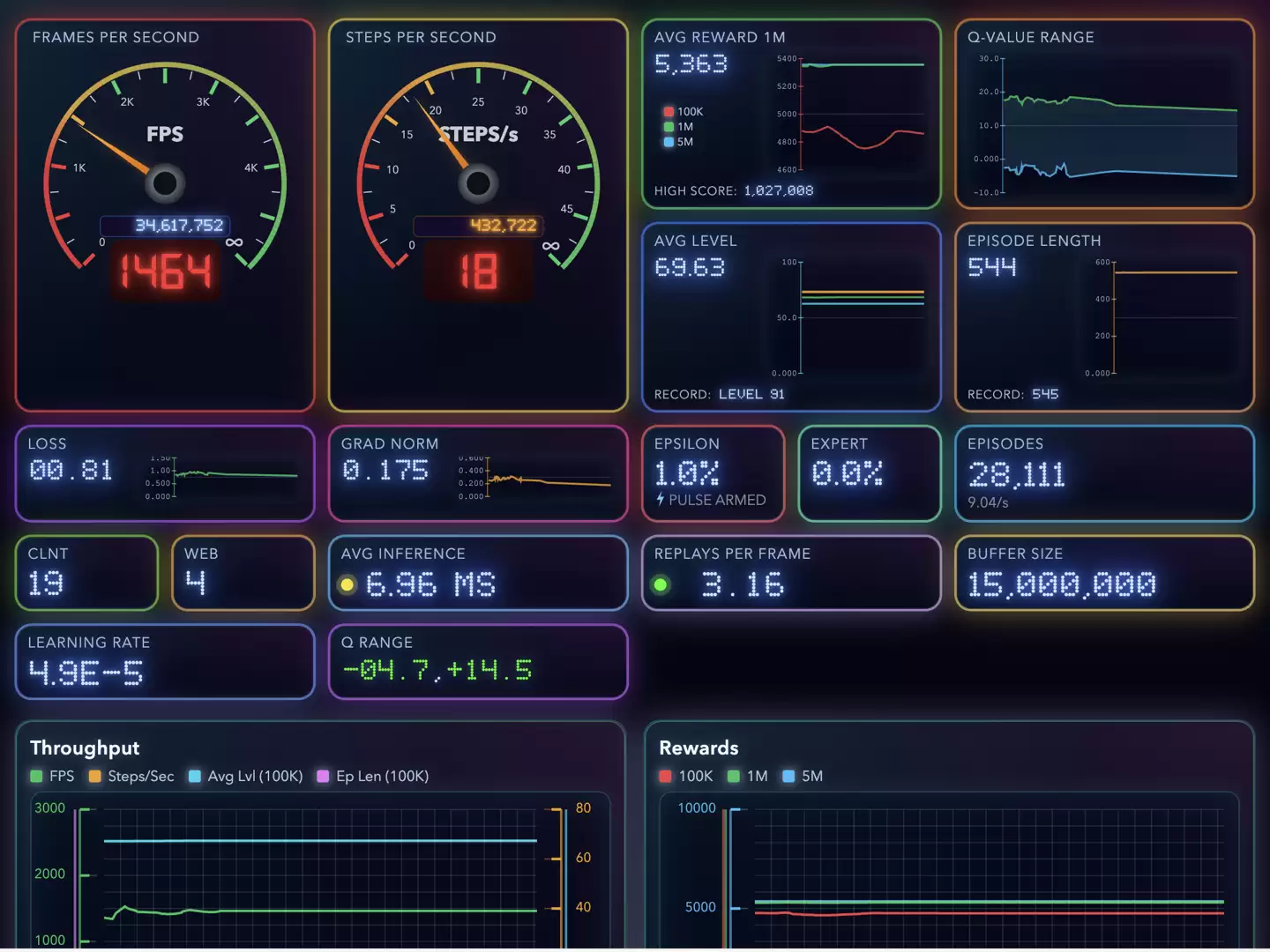The height and width of the screenshot is (952, 1270).
Task: Toggle the Steps/Sec series in Throughput legend
Action: [x=131, y=776]
